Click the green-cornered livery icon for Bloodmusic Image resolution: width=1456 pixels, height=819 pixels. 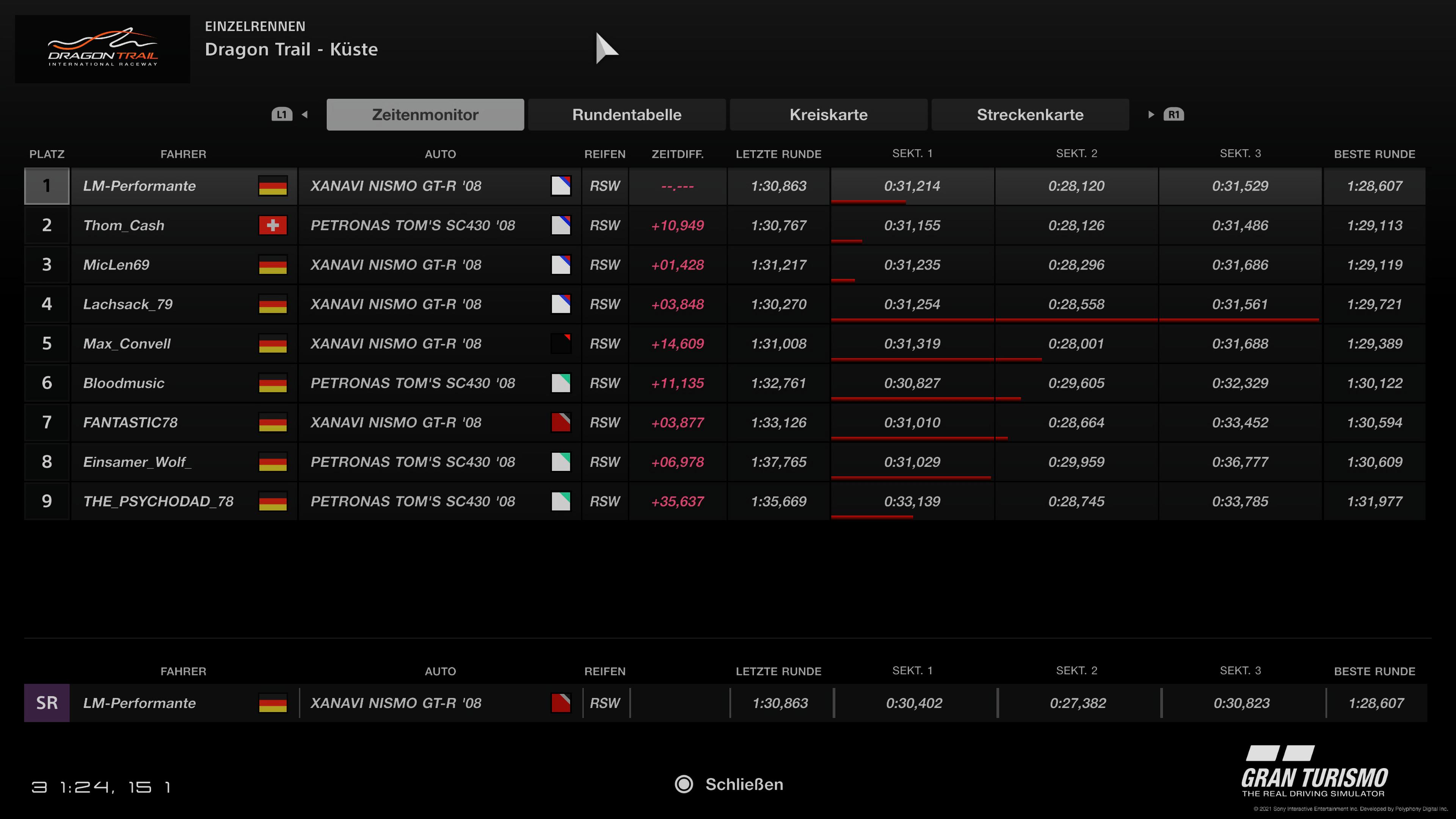561,383
